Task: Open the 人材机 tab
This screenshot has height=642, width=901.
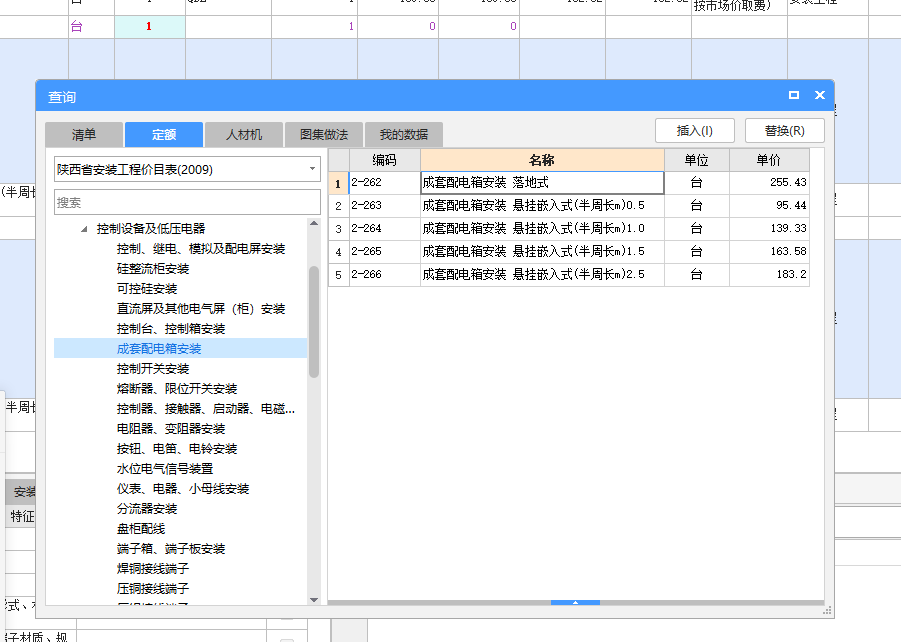Action: tap(244, 134)
